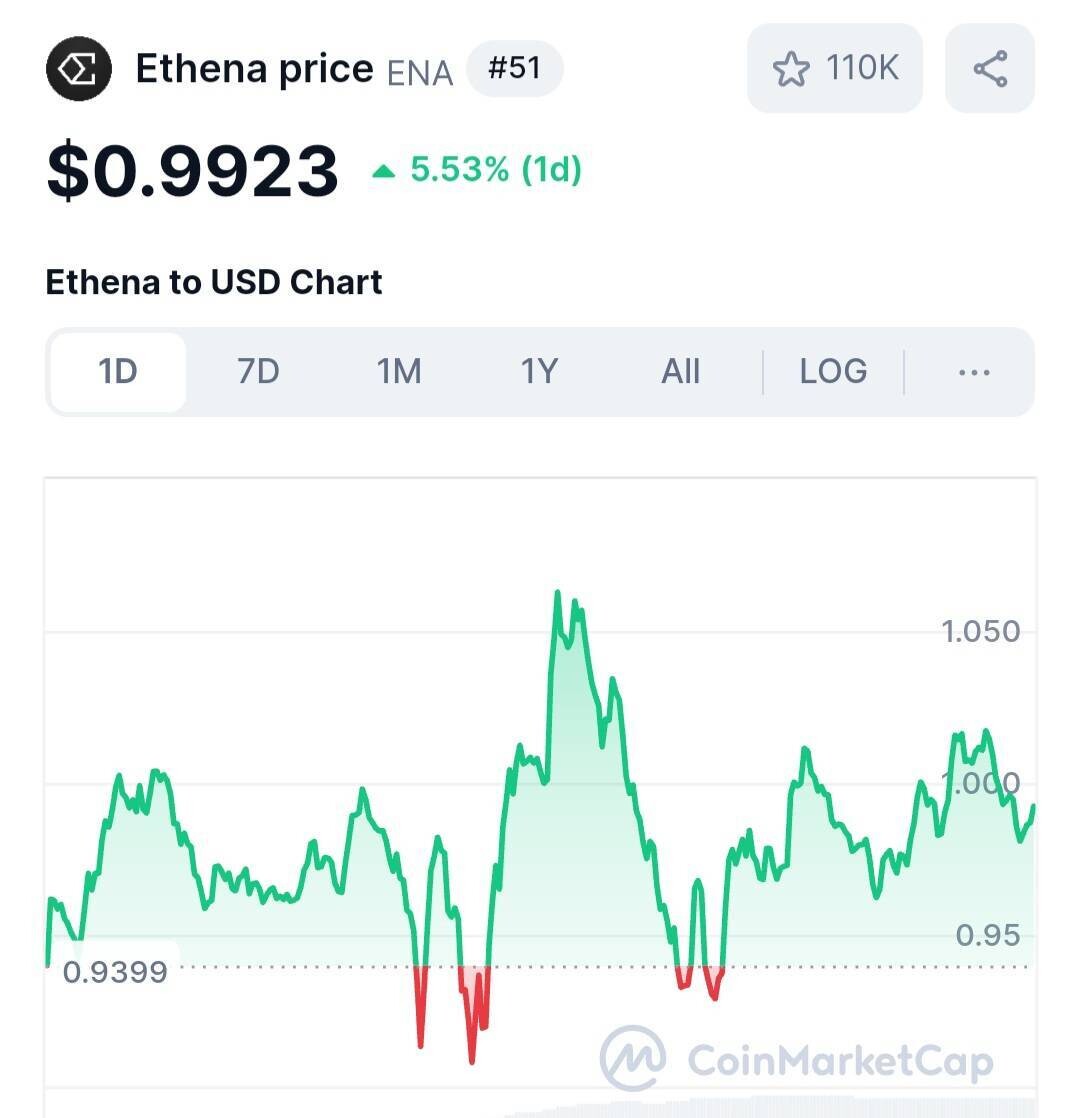Add Ethena to watchlist via star icon
The height and width of the screenshot is (1118, 1080).
click(791, 69)
